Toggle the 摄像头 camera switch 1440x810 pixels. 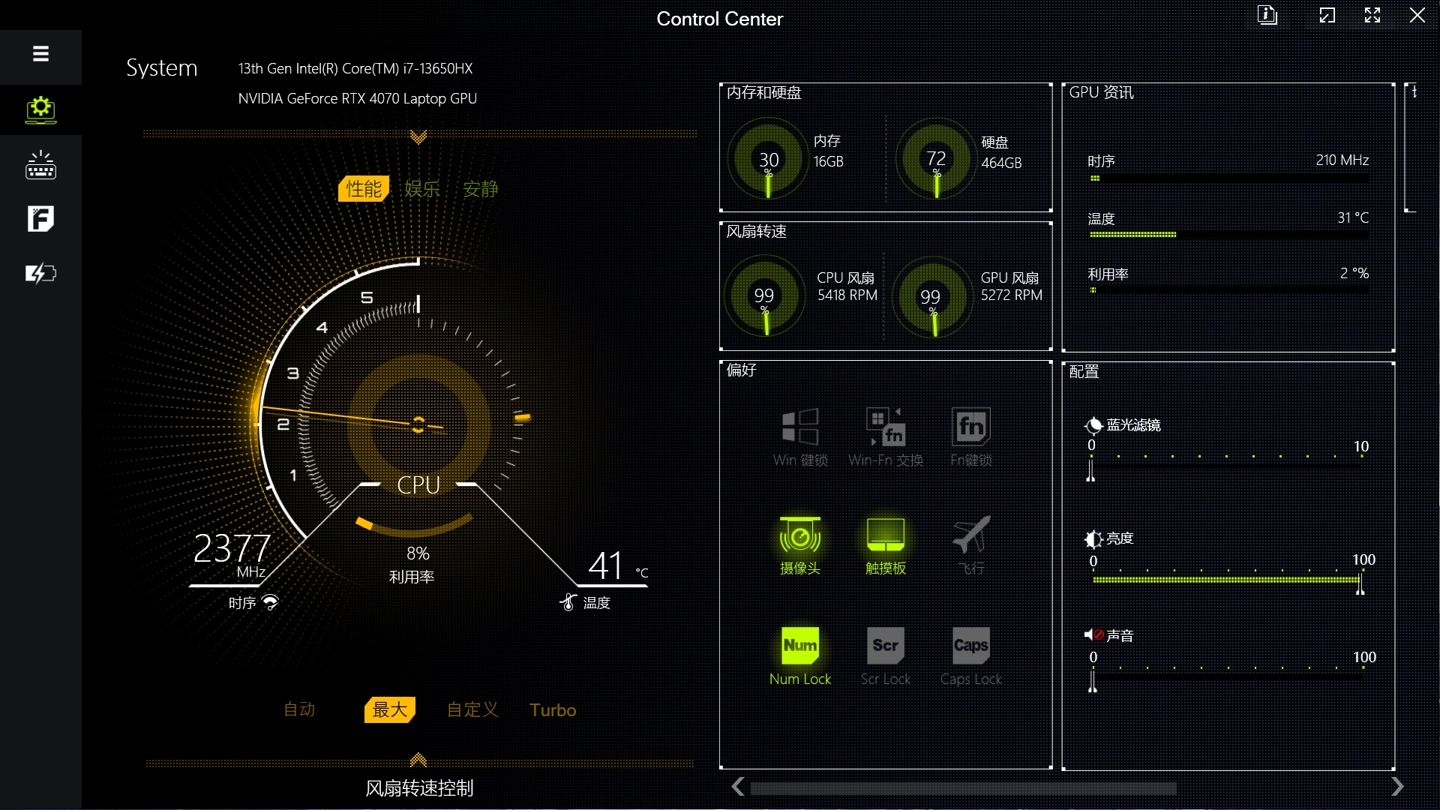(799, 537)
